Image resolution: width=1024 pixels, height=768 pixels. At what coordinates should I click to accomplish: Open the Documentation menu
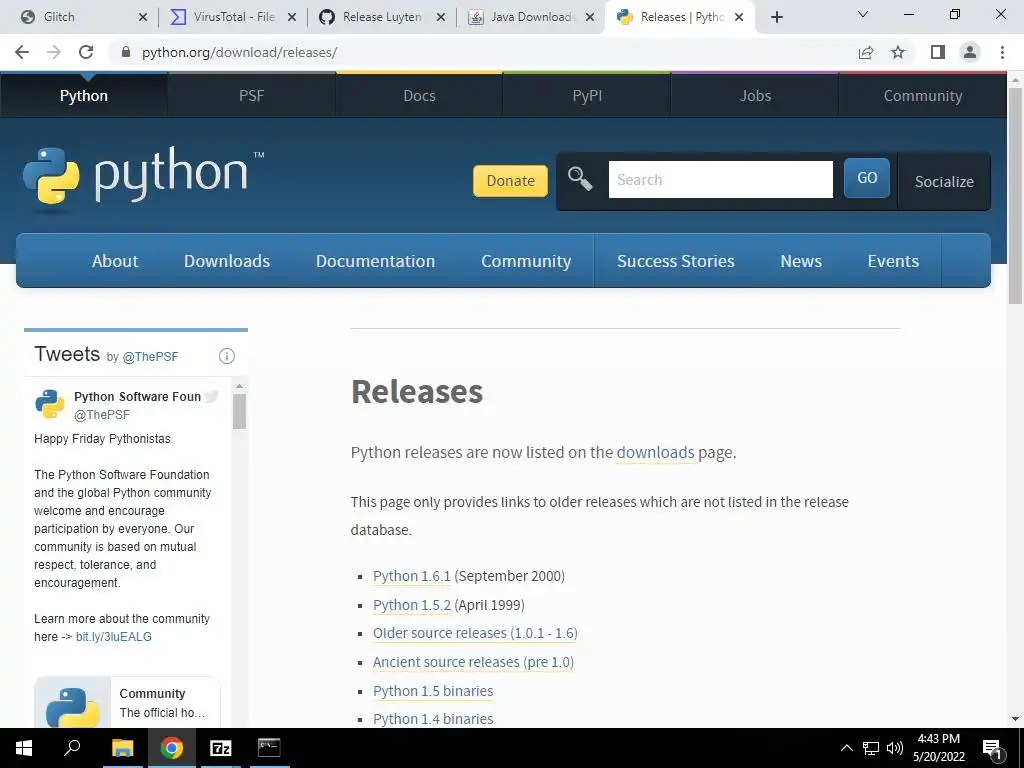[376, 261]
